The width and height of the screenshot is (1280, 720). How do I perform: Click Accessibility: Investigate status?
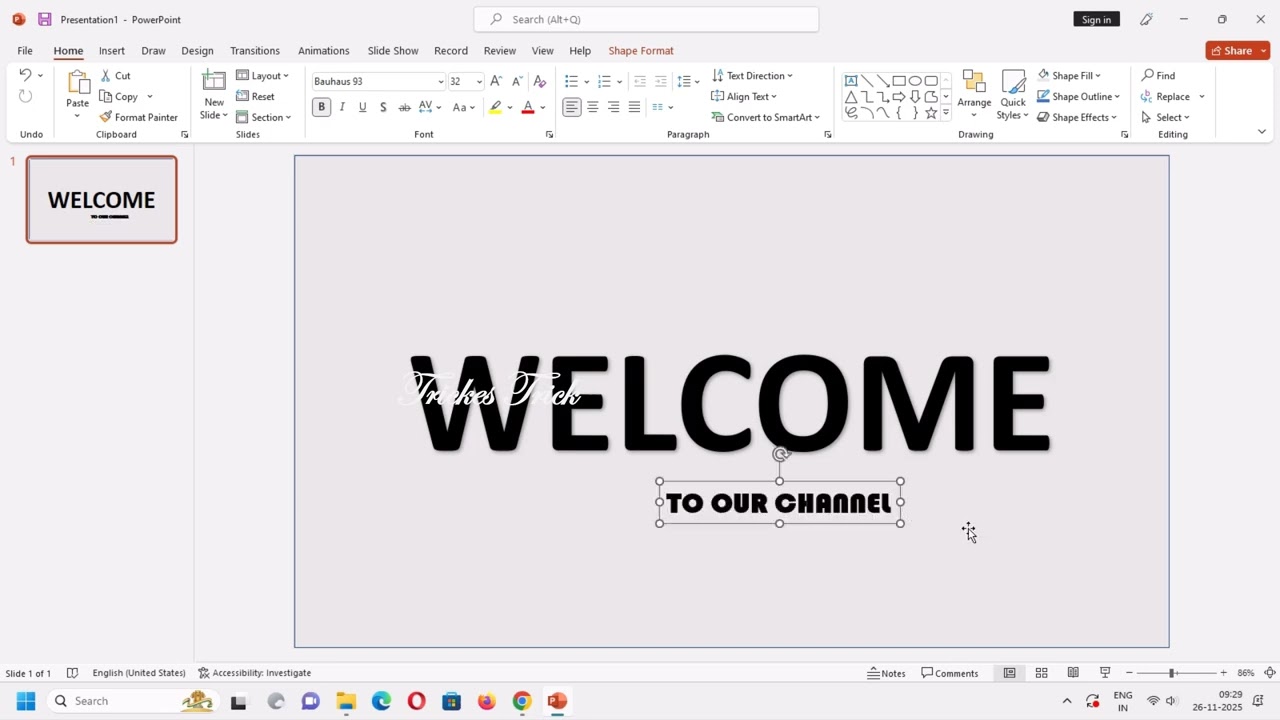point(255,673)
